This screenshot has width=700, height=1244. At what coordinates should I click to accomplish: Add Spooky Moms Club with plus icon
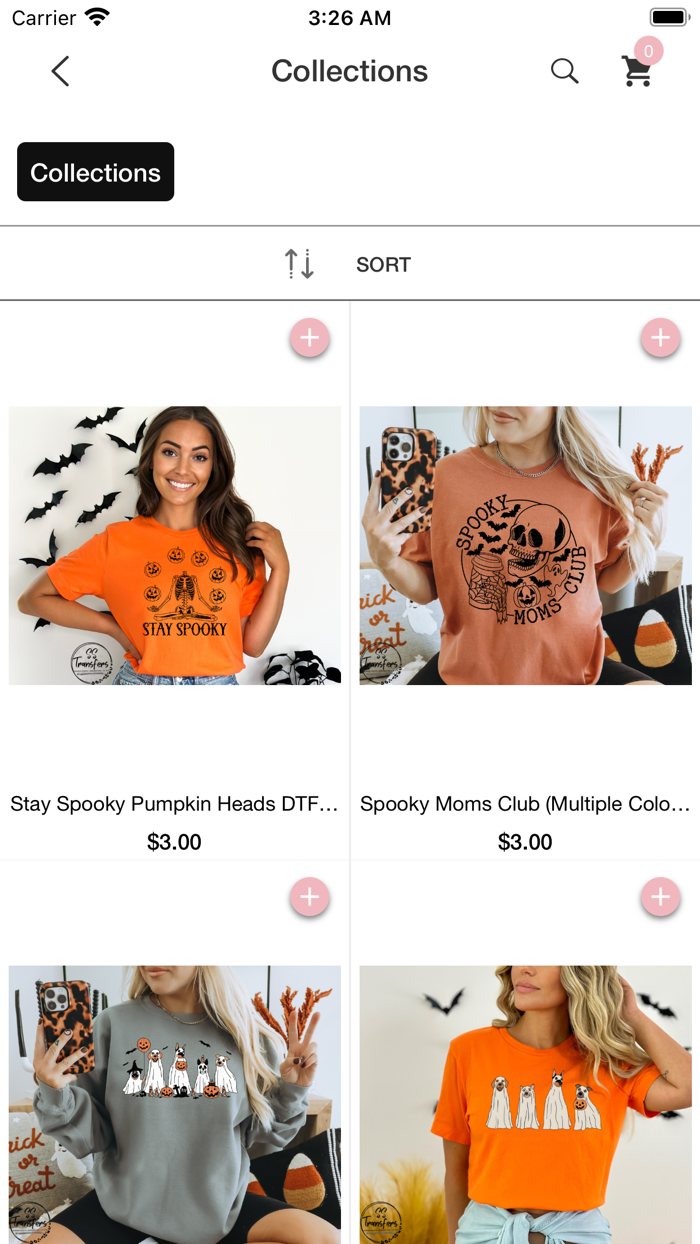click(x=660, y=338)
